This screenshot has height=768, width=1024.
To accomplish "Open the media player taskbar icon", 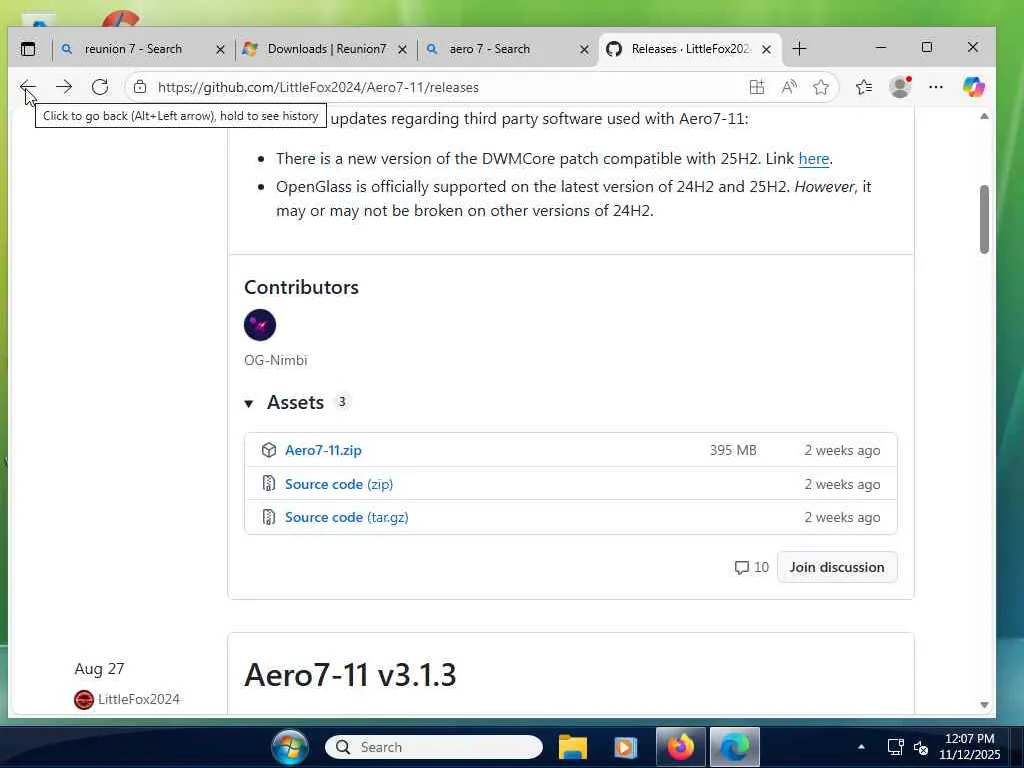I will tap(626, 746).
